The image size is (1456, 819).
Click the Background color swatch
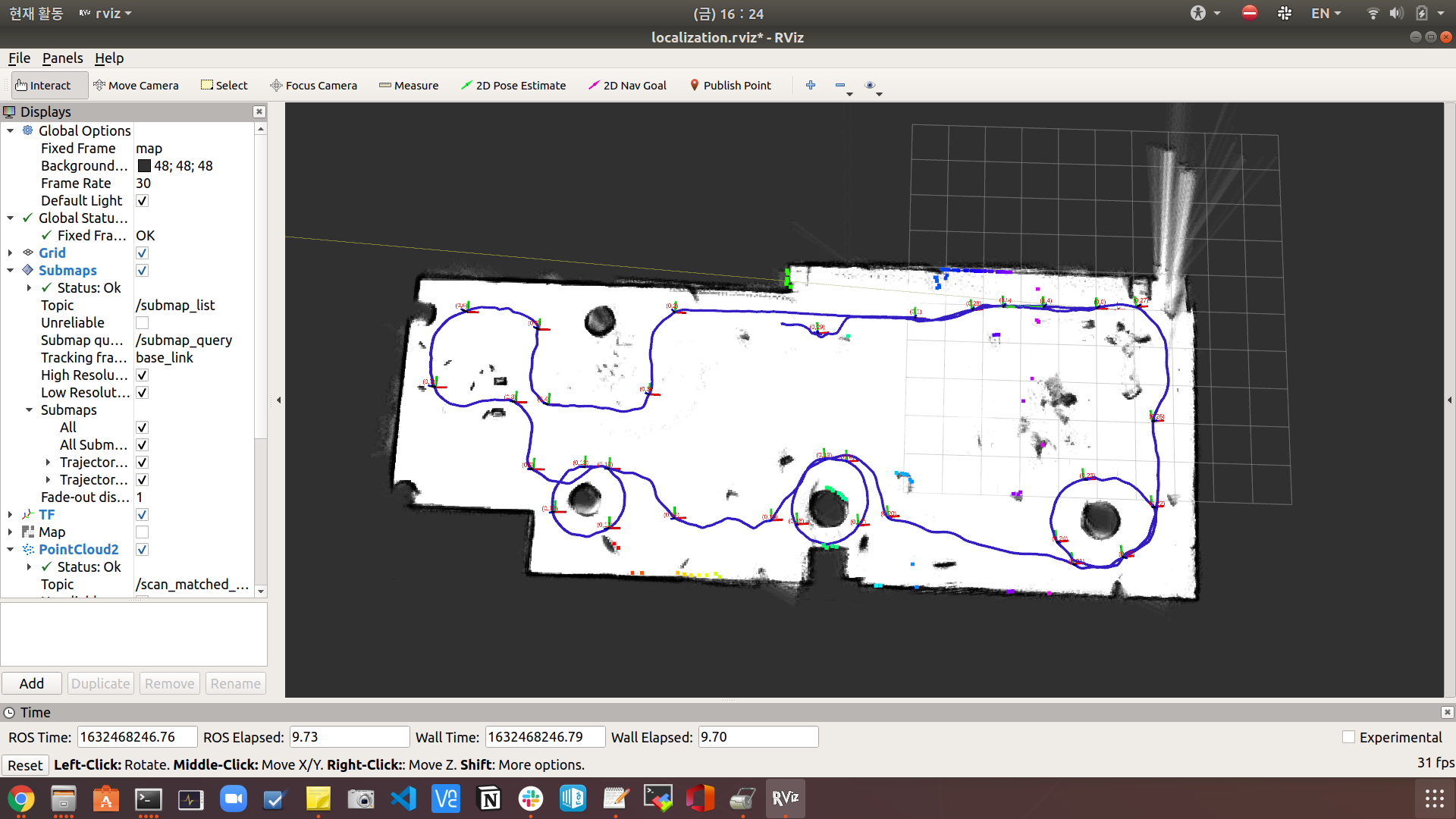tap(144, 166)
